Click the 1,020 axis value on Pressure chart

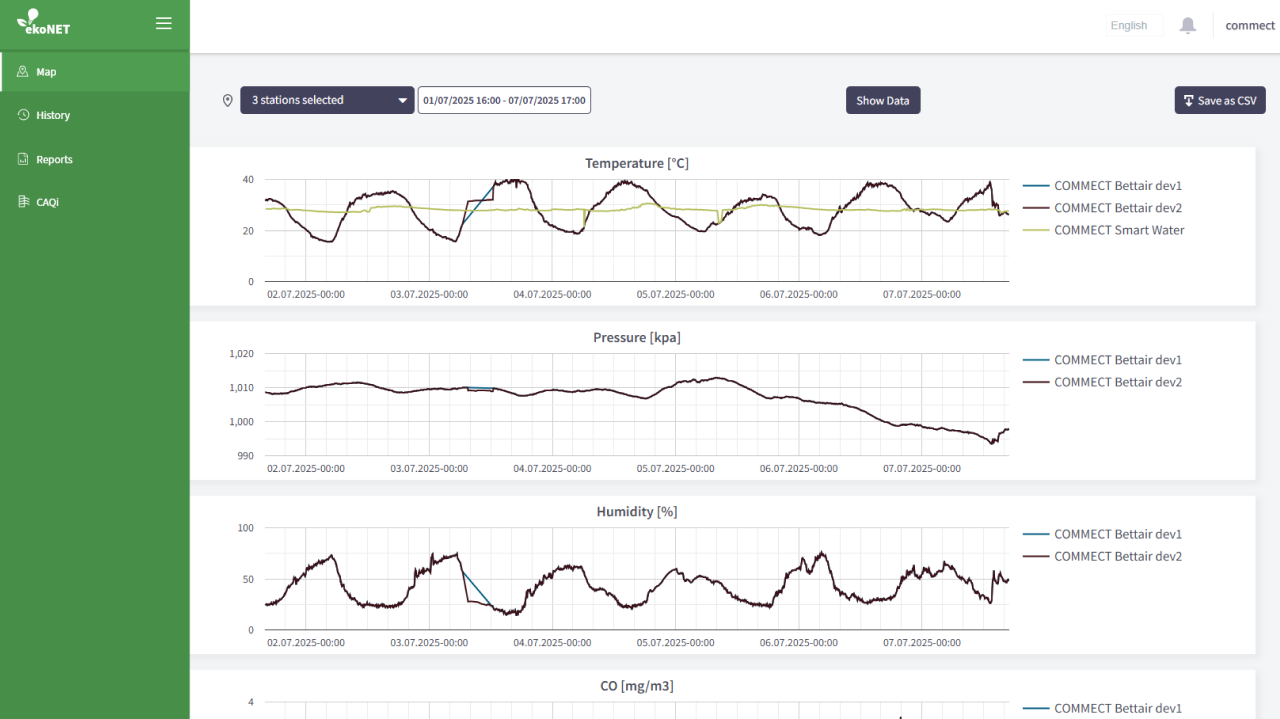coord(242,354)
